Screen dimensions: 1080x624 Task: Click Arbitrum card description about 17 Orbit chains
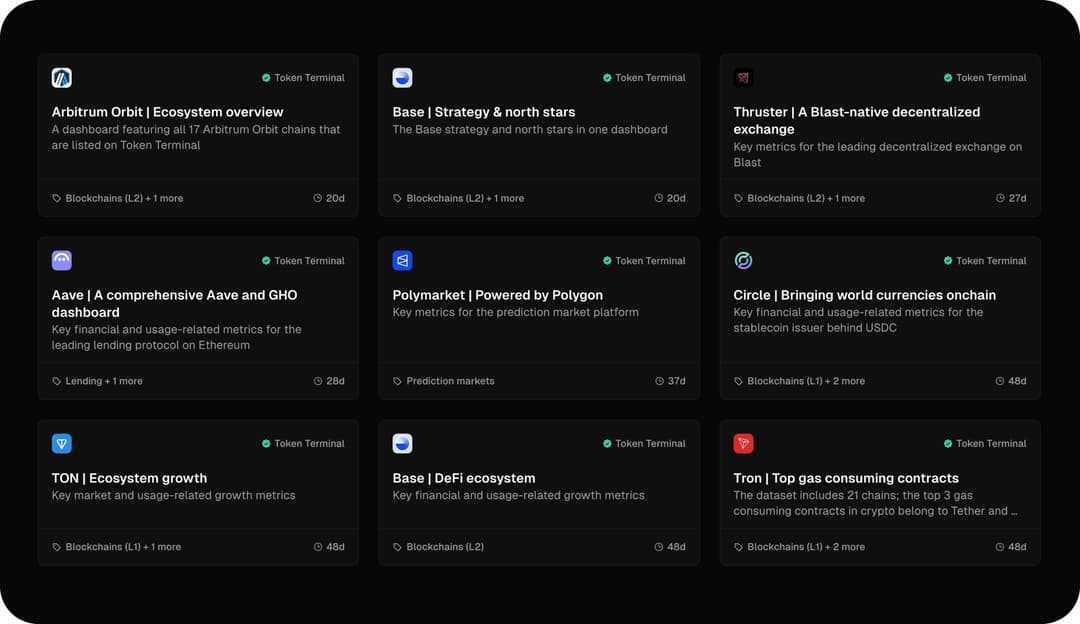click(x=196, y=137)
